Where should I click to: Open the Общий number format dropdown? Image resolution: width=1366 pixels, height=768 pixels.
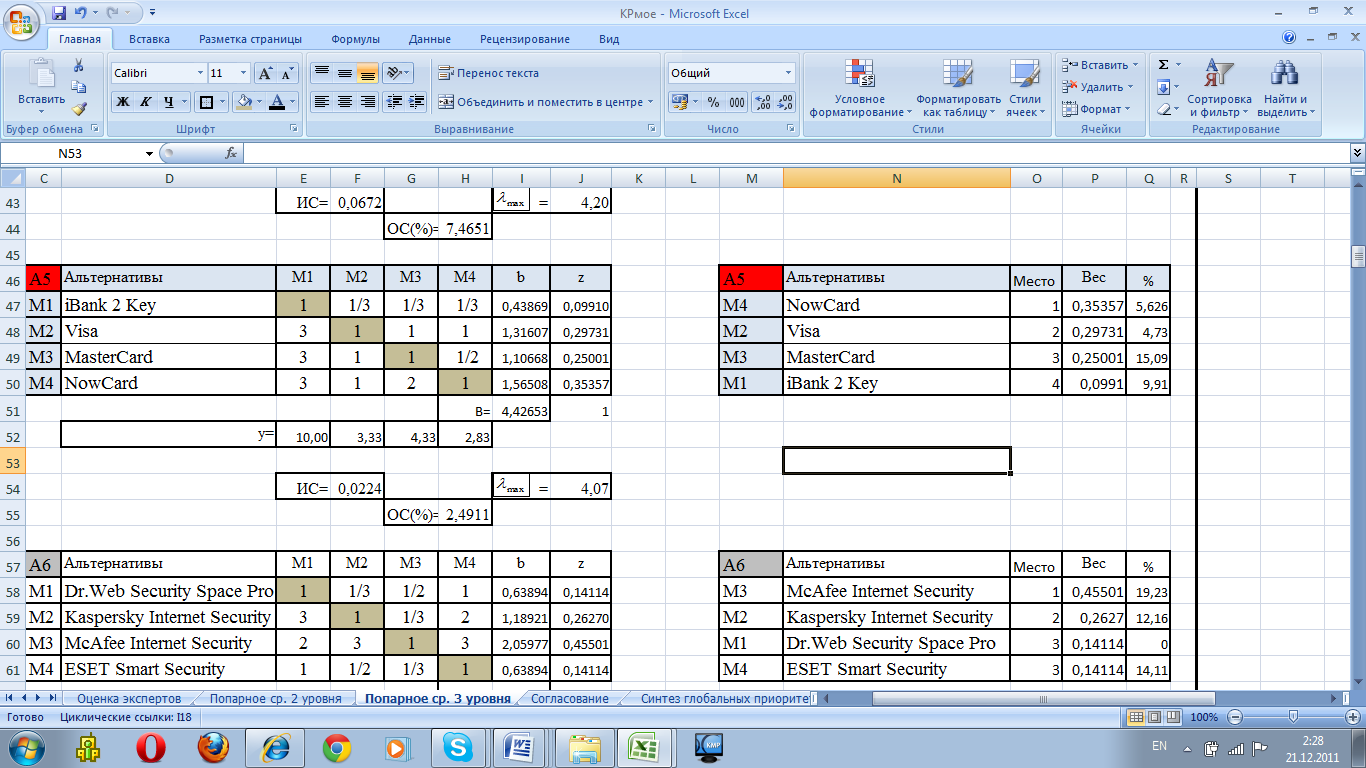coord(788,73)
